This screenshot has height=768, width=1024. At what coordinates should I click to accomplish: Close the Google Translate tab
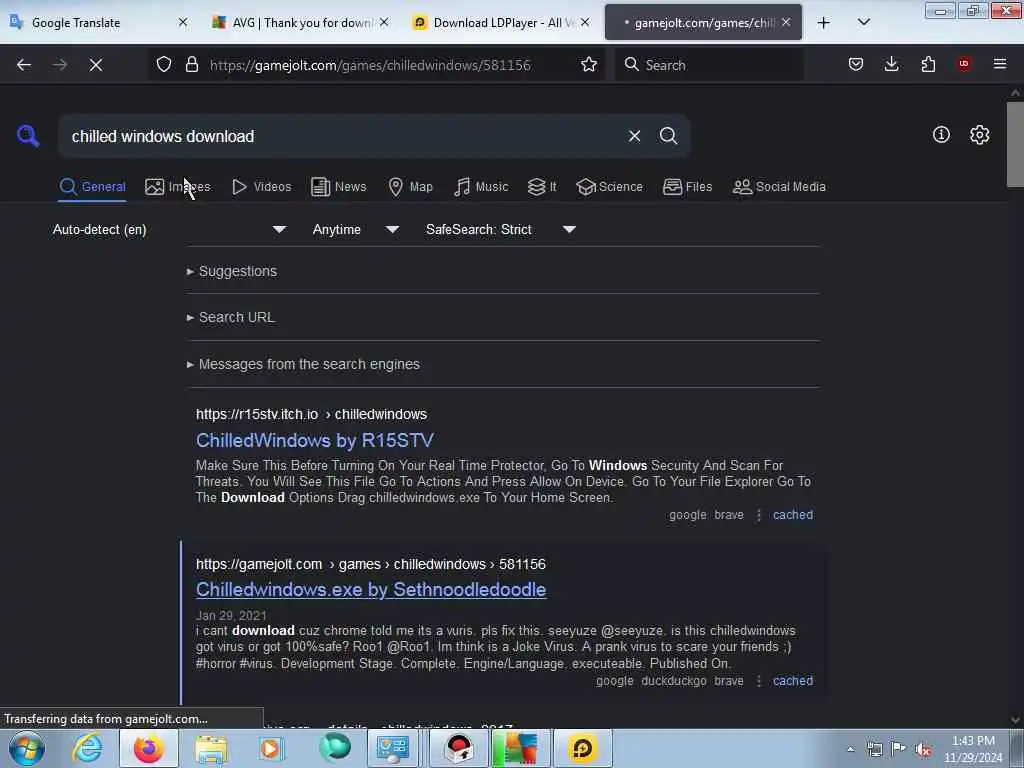pos(183,22)
